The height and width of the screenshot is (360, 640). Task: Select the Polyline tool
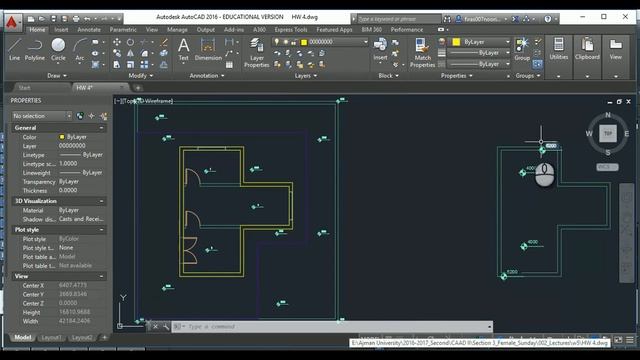[x=35, y=49]
